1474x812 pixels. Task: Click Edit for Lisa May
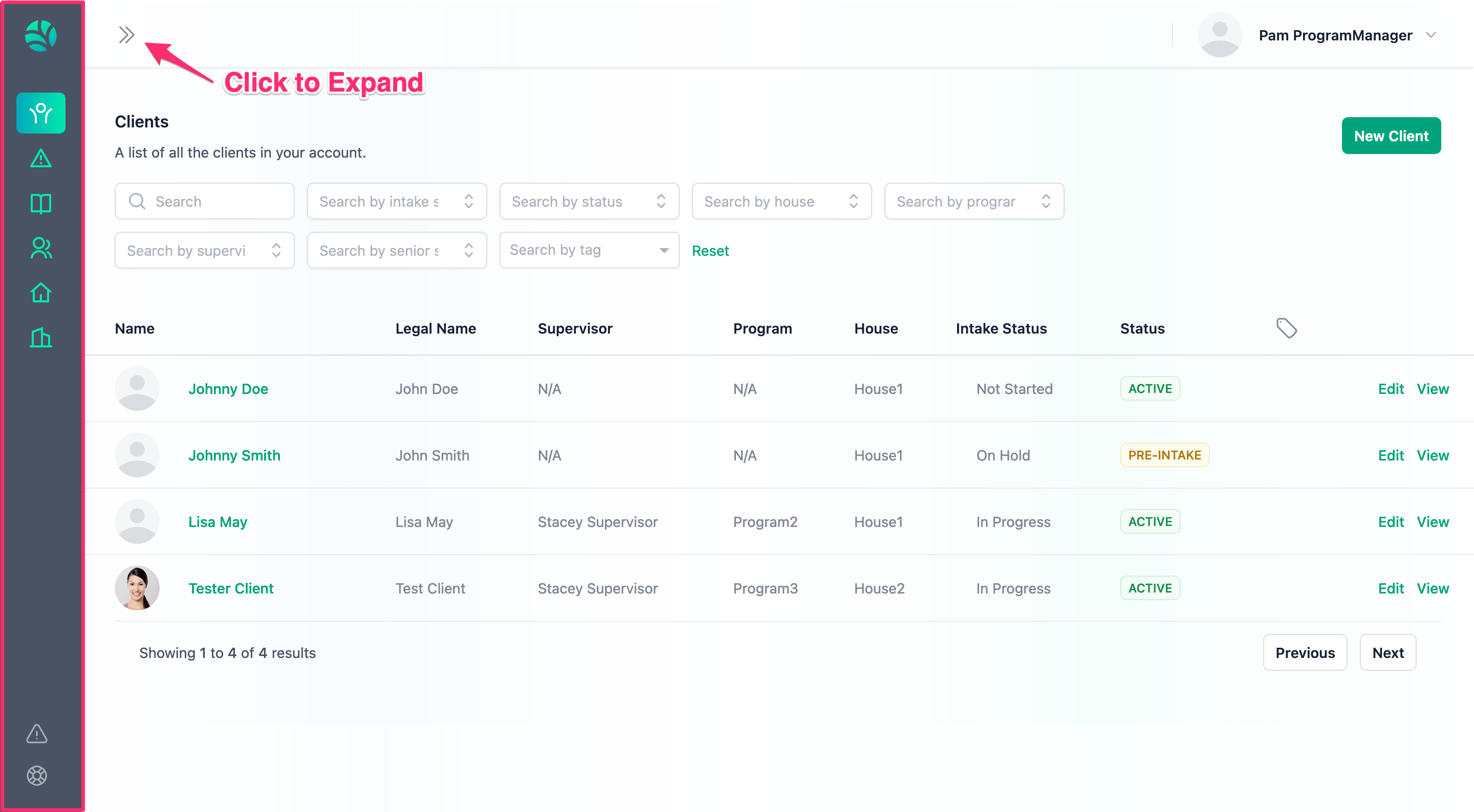(1391, 521)
